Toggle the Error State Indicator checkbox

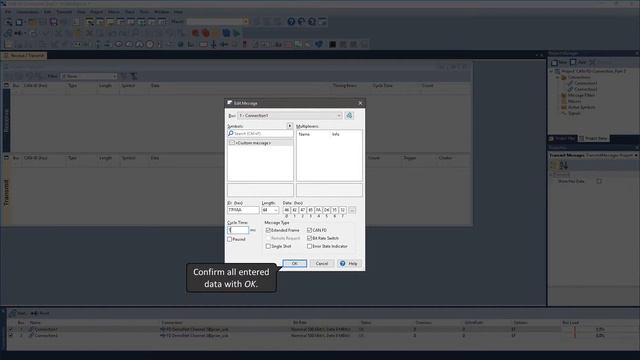(309, 246)
